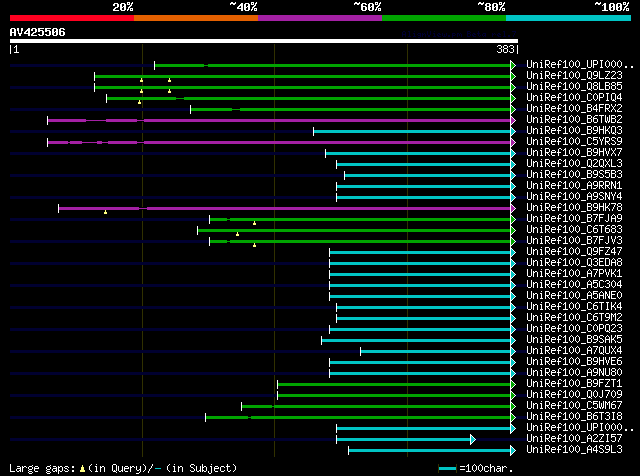
Task: Select the UniRef100_A7PVK1 label
Action: coord(574,274)
